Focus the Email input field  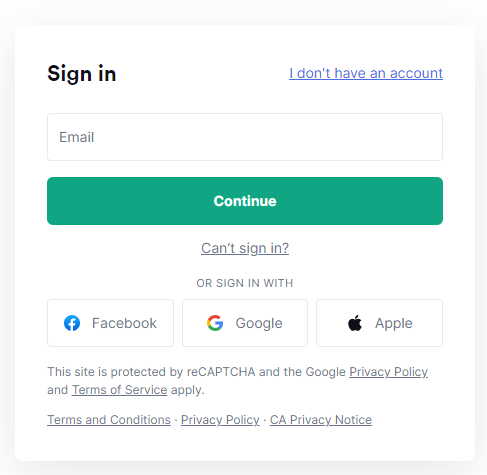pos(245,137)
